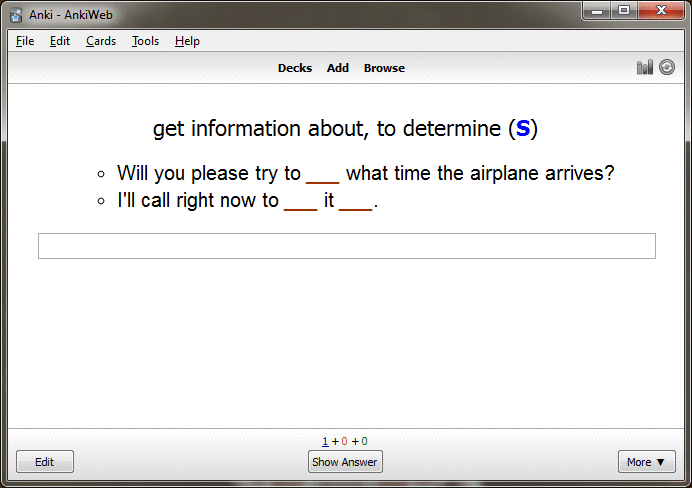Viewport: 692px width, 488px height.
Task: Expand the More dropdown button
Action: coord(646,462)
